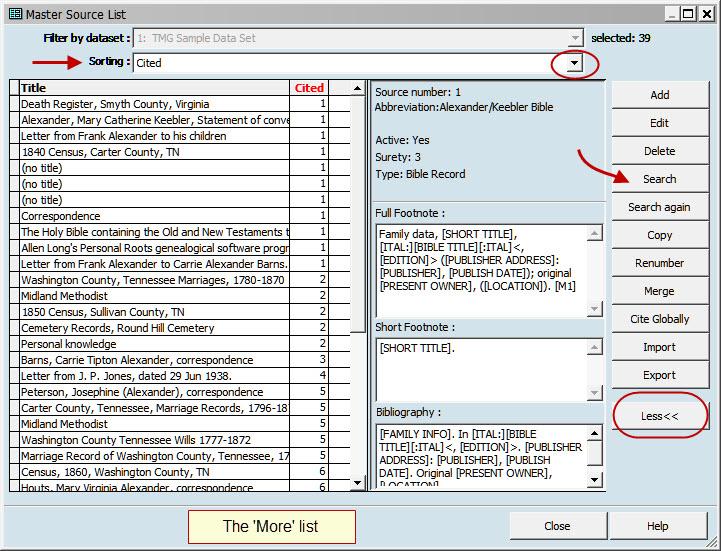This screenshot has width=721, height=551.
Task: Click the source list scrollbar thumb
Action: (357, 214)
